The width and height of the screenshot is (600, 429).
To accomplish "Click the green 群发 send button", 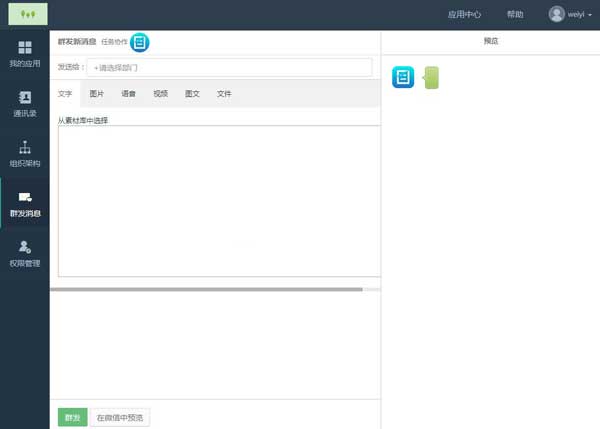I will (73, 417).
